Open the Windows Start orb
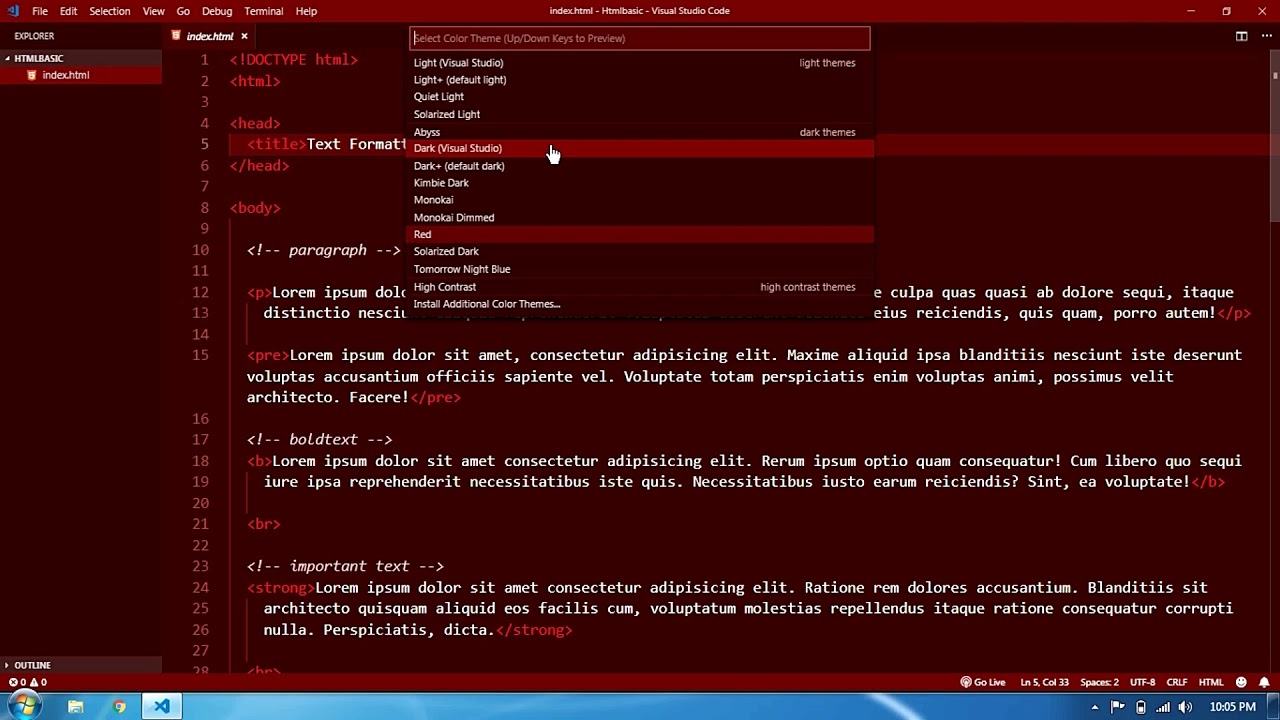This screenshot has height=720, width=1280. (x=25, y=706)
